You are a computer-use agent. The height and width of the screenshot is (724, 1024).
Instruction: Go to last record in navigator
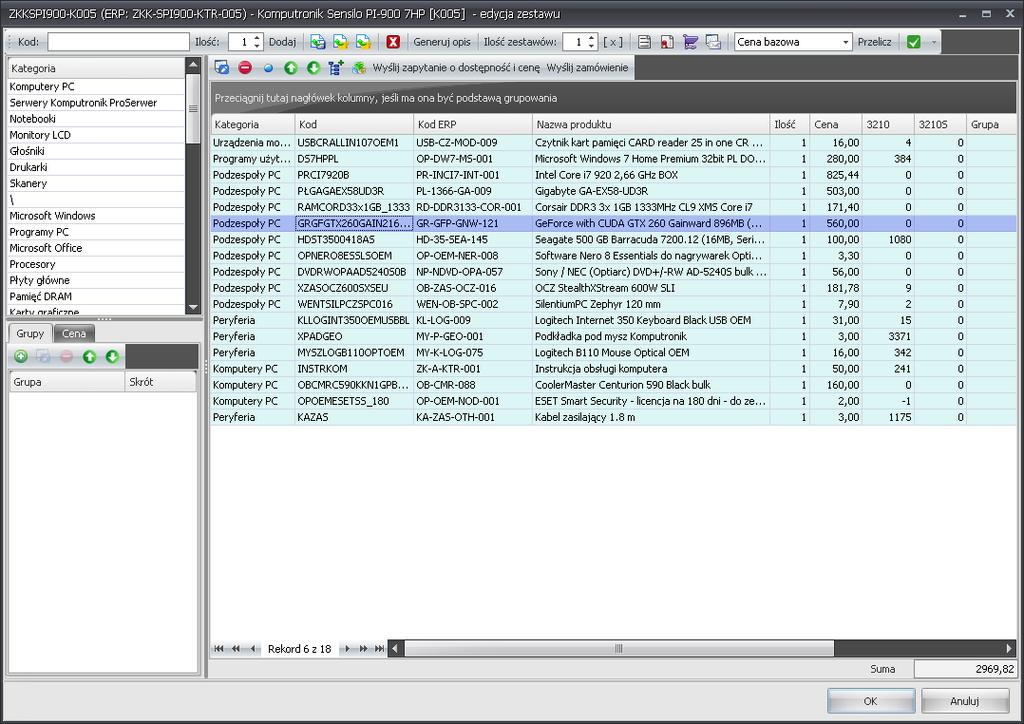coord(379,648)
